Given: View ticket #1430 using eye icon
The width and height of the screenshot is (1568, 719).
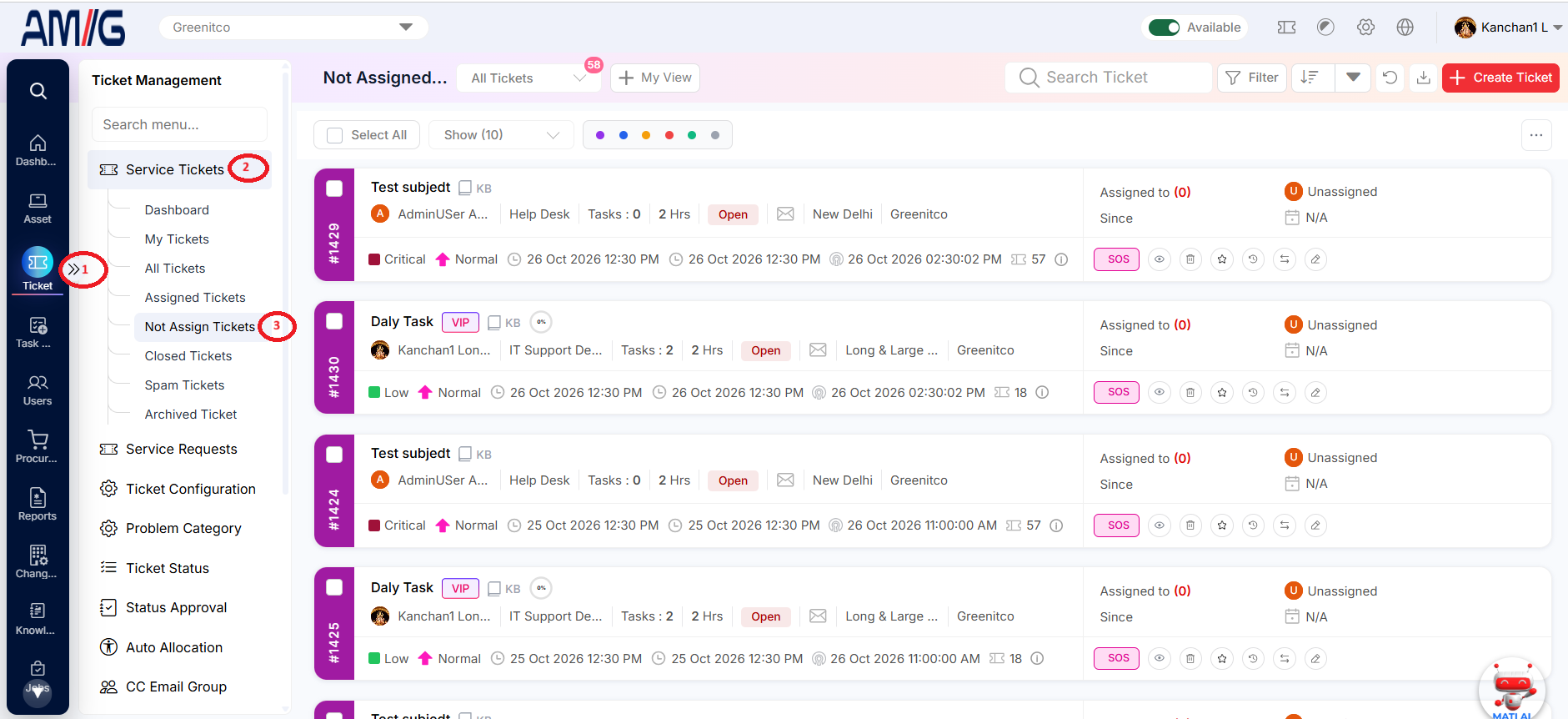Looking at the screenshot, I should pyautogui.click(x=1160, y=392).
